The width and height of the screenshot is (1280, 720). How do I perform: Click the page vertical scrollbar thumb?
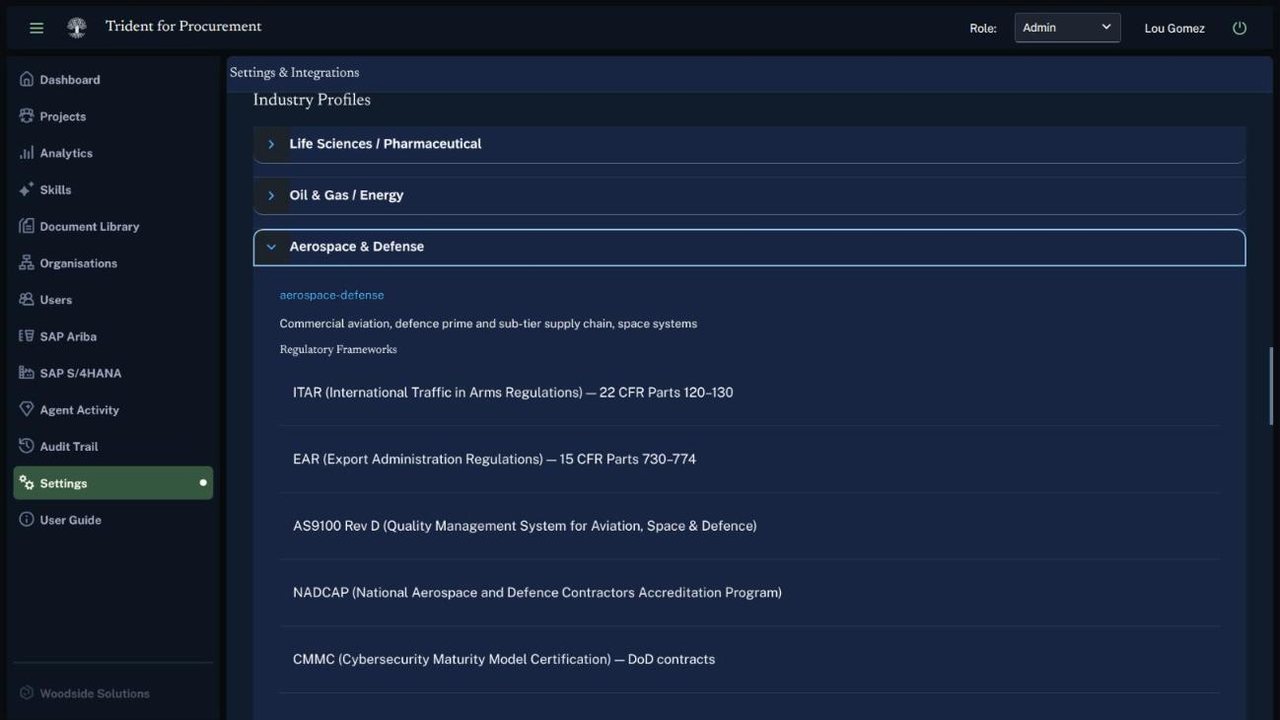[x=1272, y=387]
